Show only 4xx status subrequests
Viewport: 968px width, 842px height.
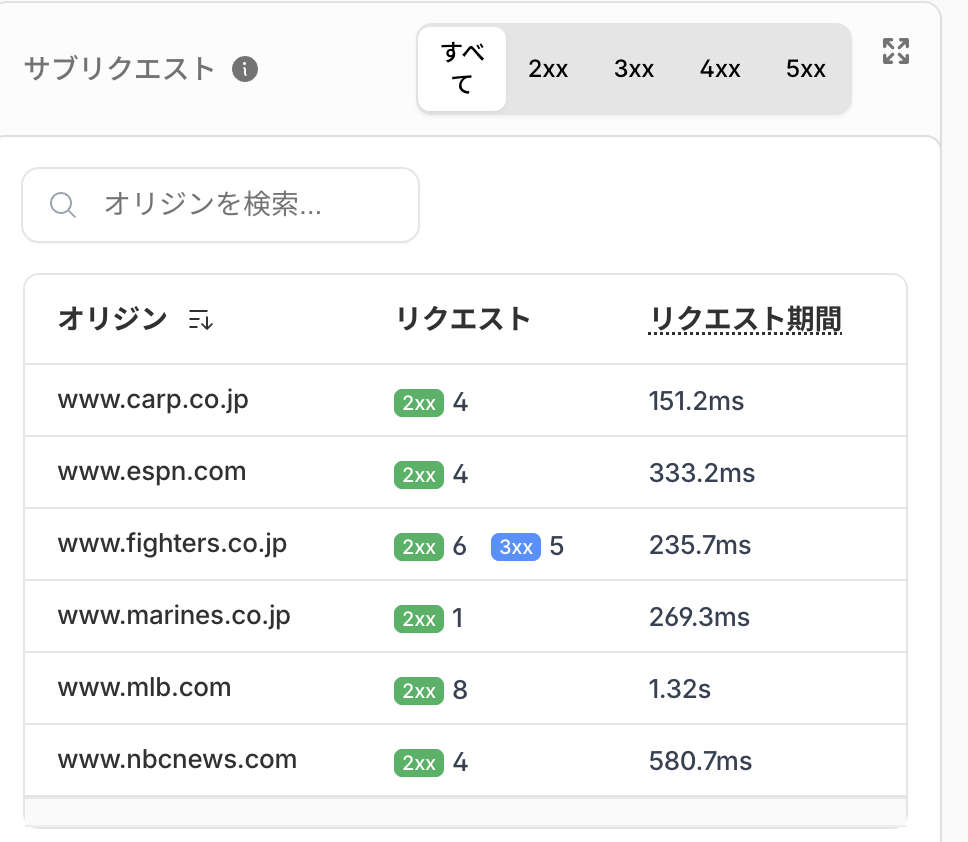720,69
